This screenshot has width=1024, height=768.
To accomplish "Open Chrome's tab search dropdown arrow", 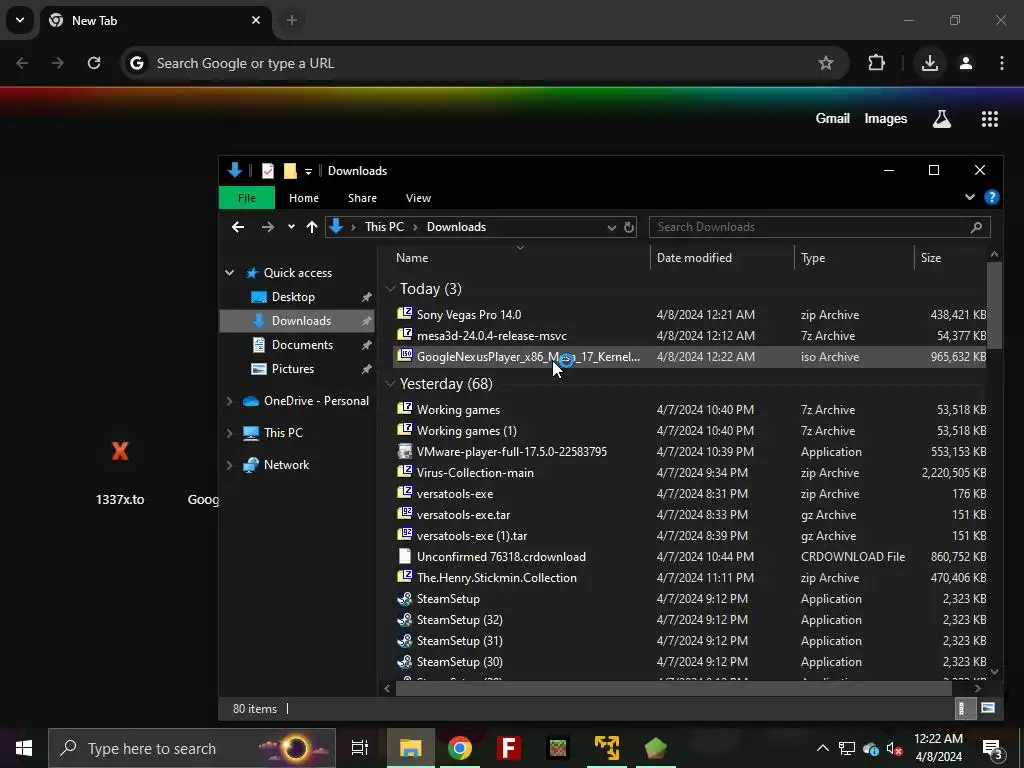I will click(20, 20).
